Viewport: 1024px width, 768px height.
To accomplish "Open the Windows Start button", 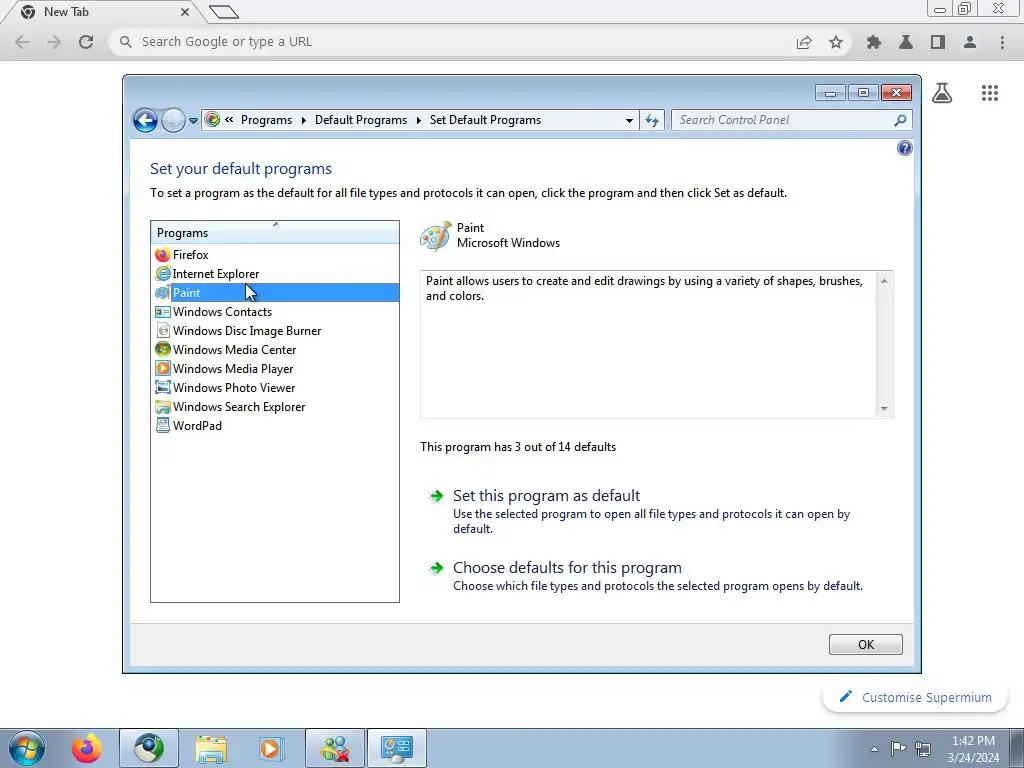I will (26, 748).
